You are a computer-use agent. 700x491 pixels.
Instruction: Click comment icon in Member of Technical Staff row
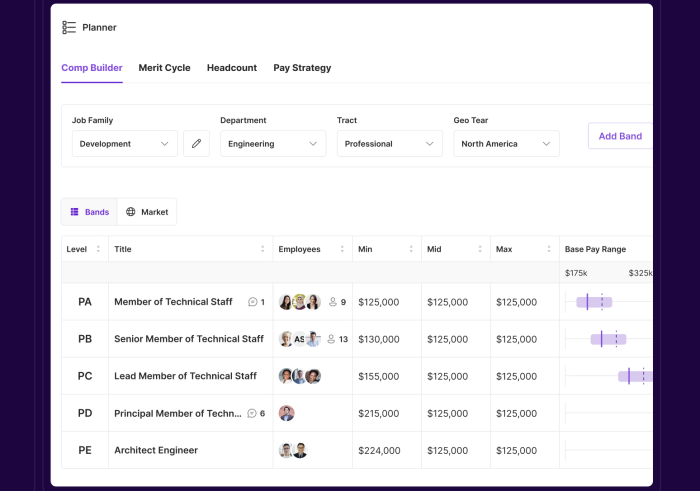[252, 302]
